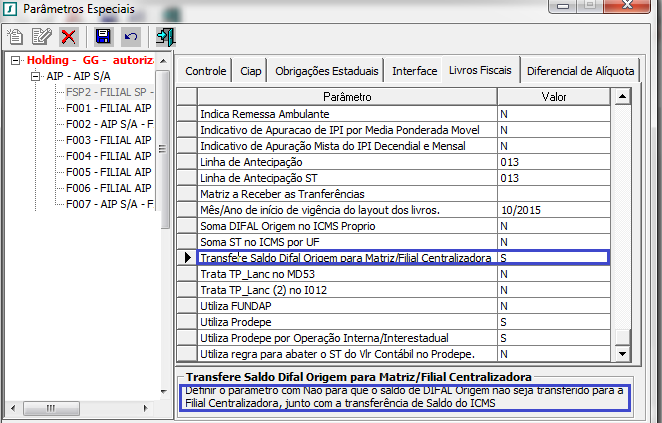Open the Ciap tab
Viewport: 662px width, 423px height.
pos(251,72)
